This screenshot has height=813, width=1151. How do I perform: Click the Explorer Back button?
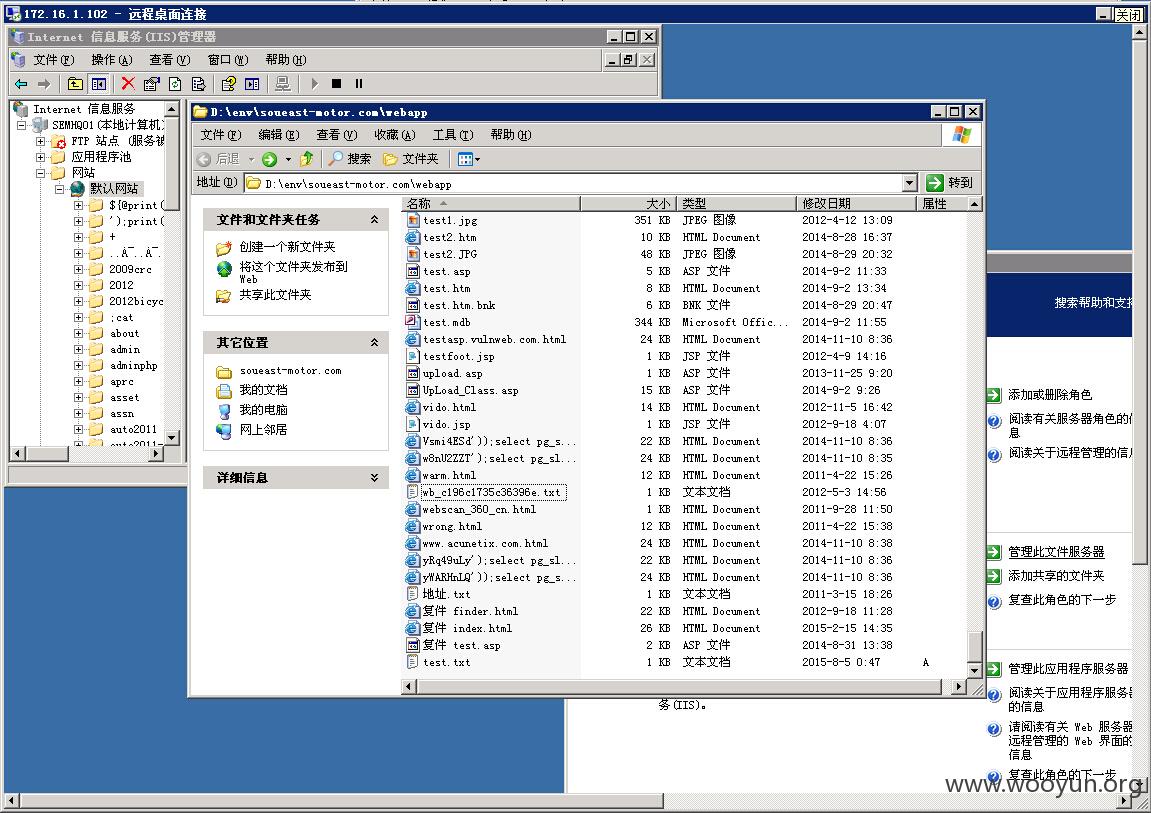(219, 158)
